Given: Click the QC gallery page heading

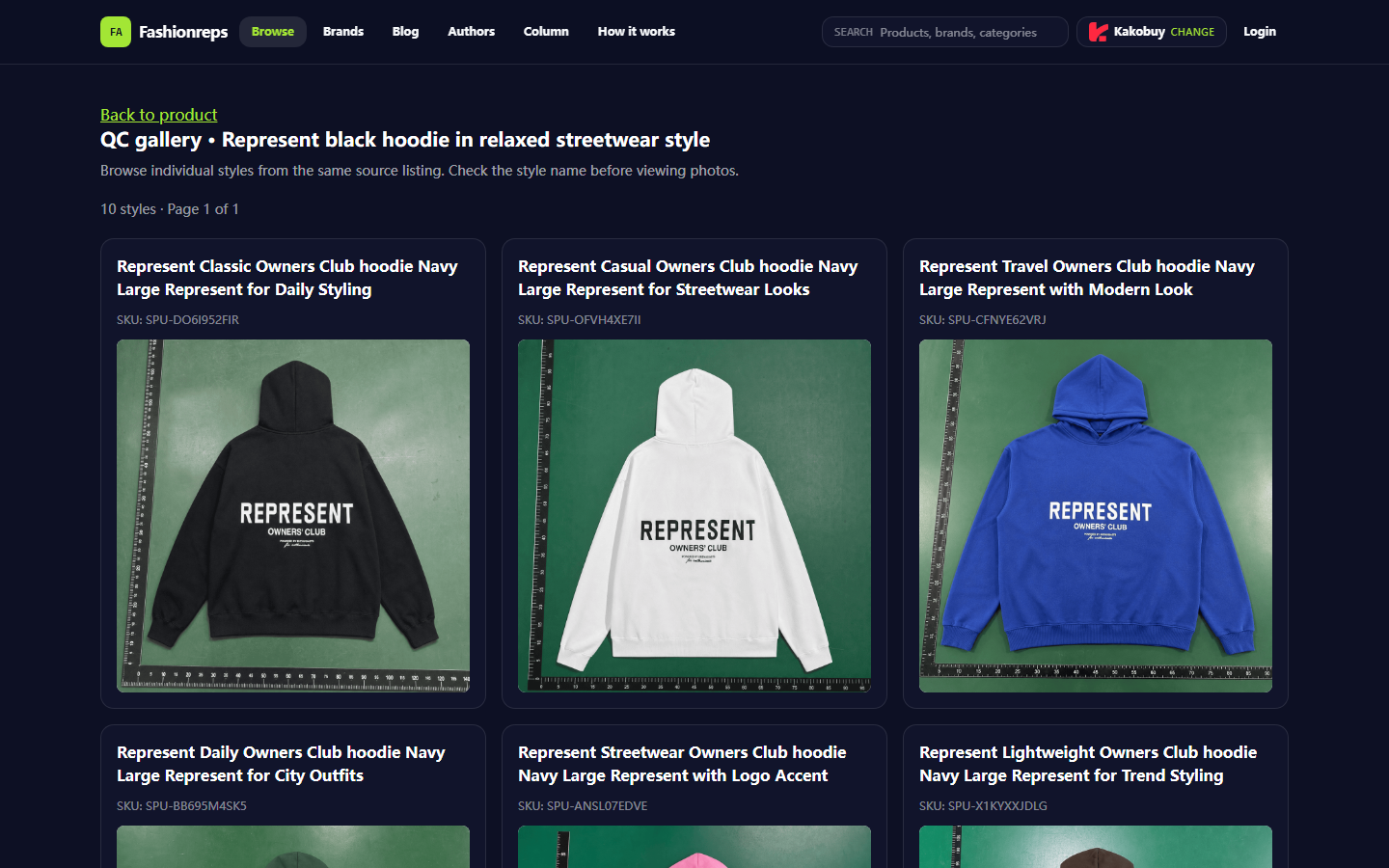Looking at the screenshot, I should (405, 140).
